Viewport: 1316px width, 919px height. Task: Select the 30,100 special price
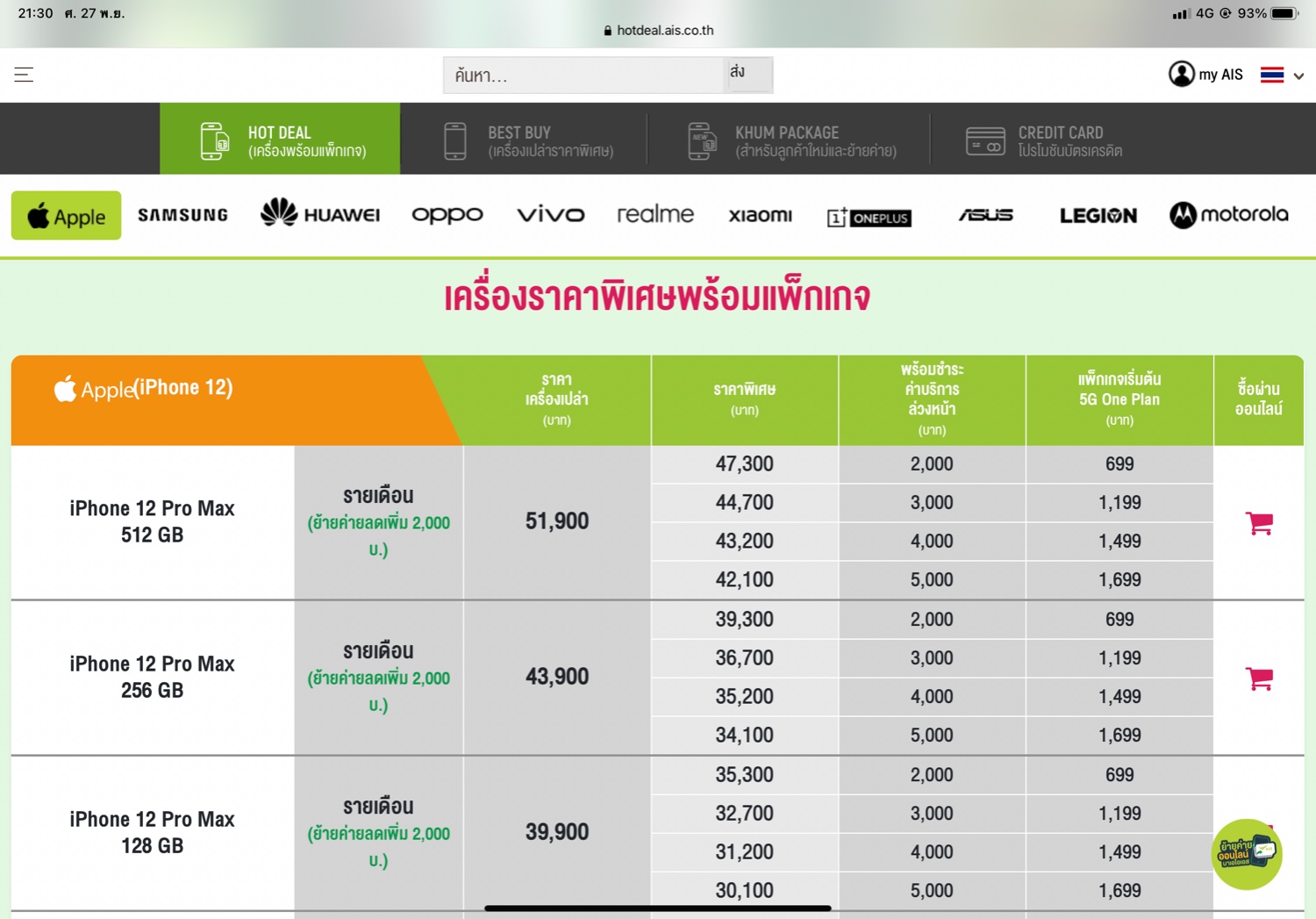click(744, 891)
